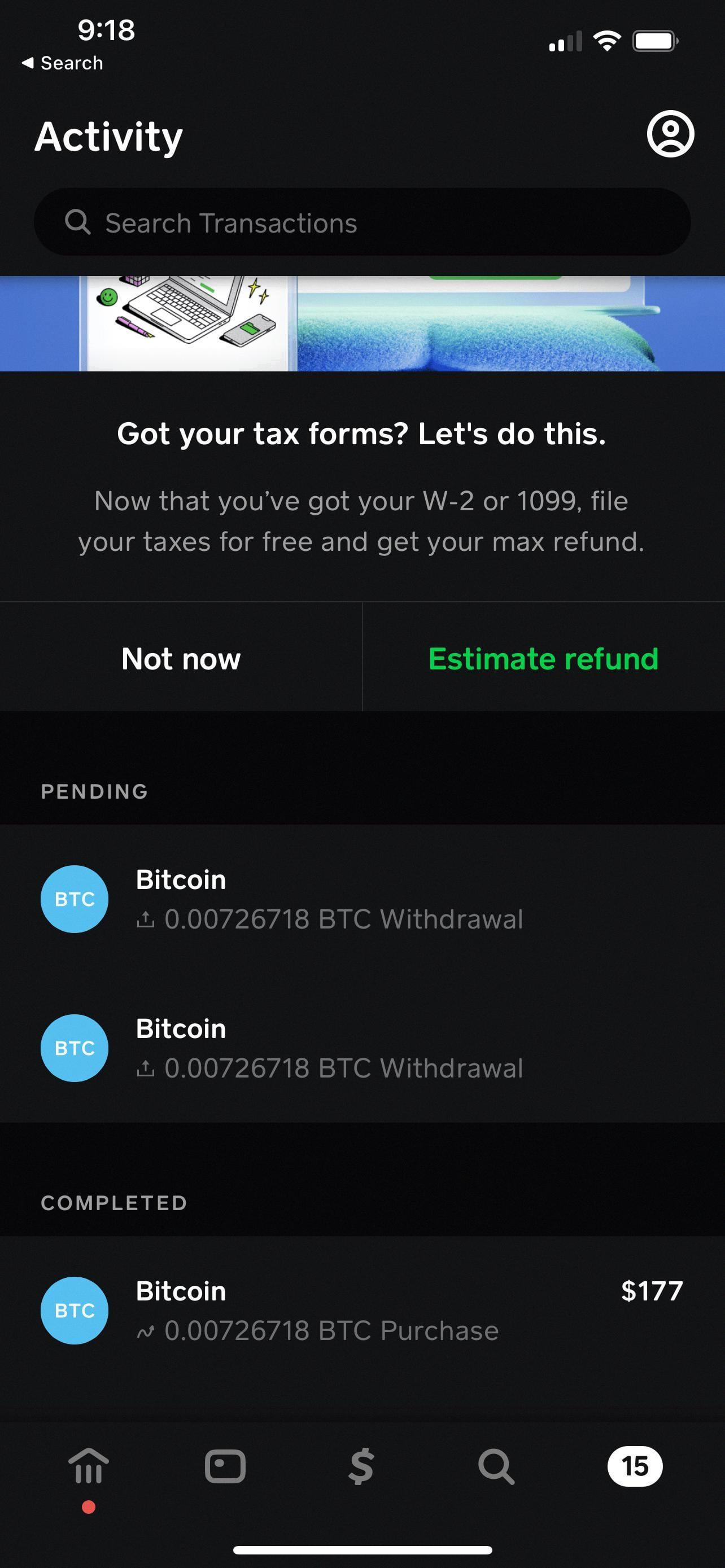Tap the $177 purchase amount
This screenshot has height=1568, width=725.
click(x=652, y=1290)
